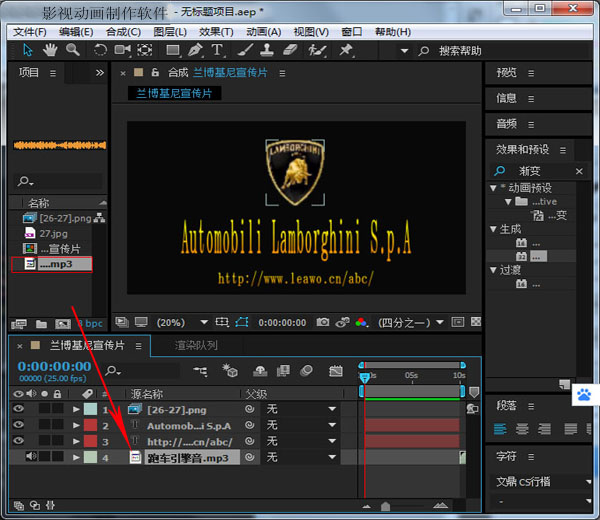Collapse the 过渡 effects category

(493, 270)
